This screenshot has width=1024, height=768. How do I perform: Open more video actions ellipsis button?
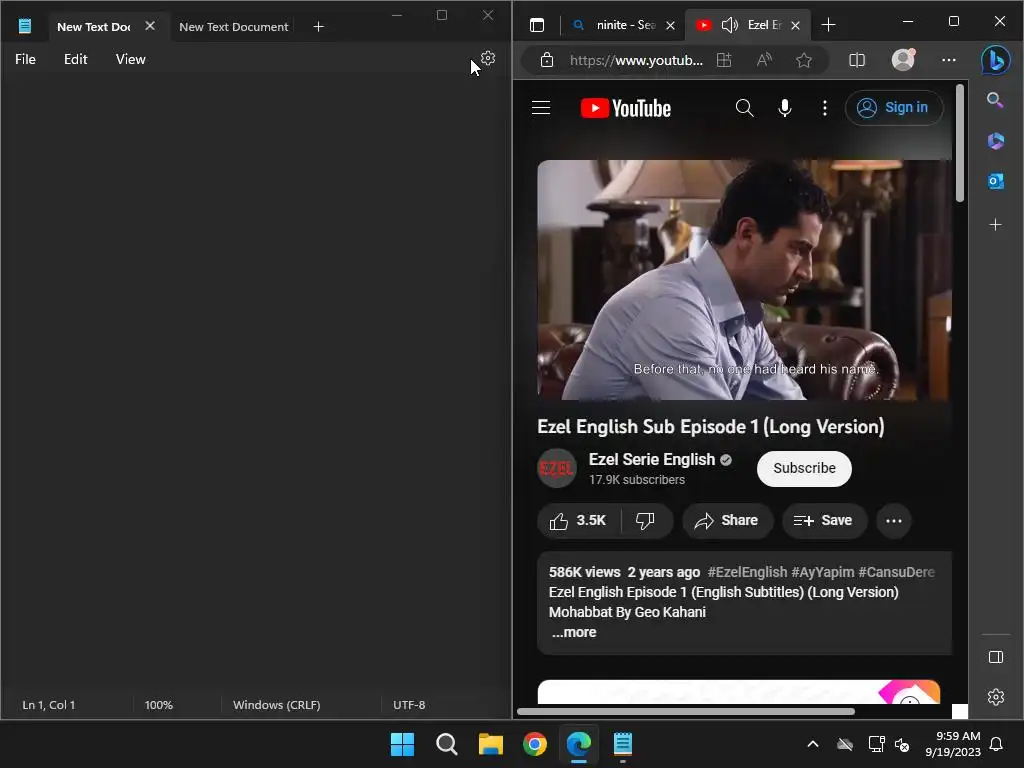pos(893,520)
